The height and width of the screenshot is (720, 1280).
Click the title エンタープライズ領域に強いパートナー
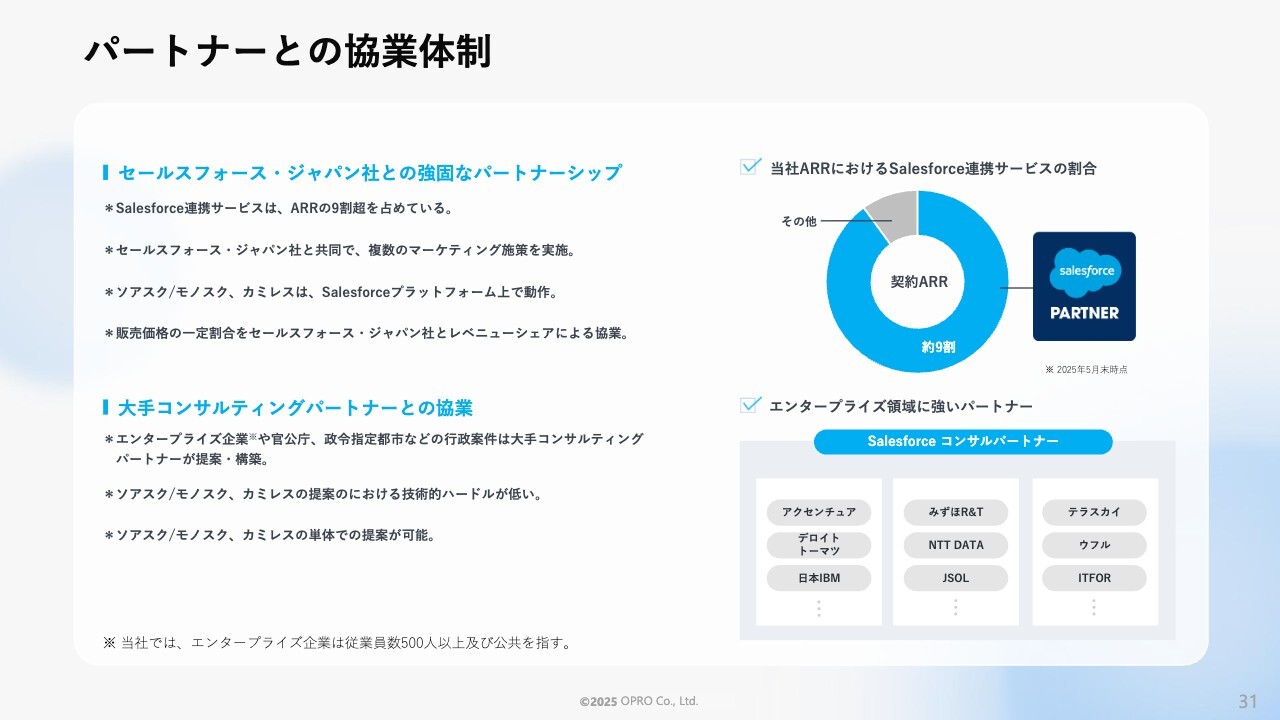901,406
